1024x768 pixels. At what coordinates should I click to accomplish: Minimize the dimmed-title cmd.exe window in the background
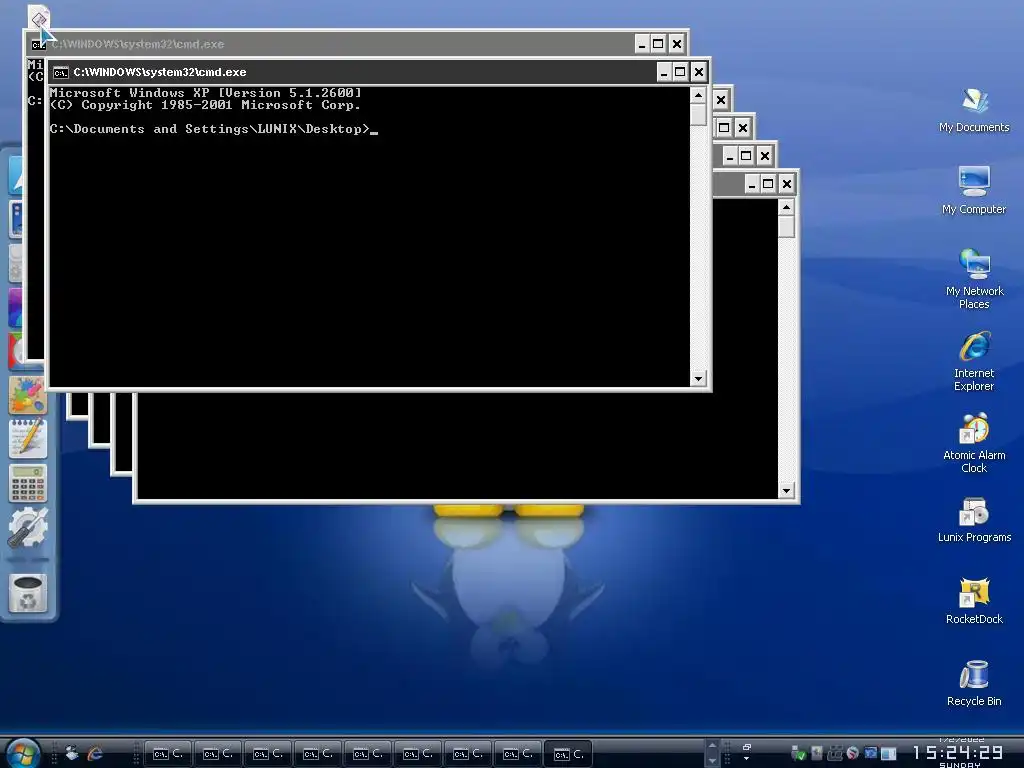tap(642, 44)
